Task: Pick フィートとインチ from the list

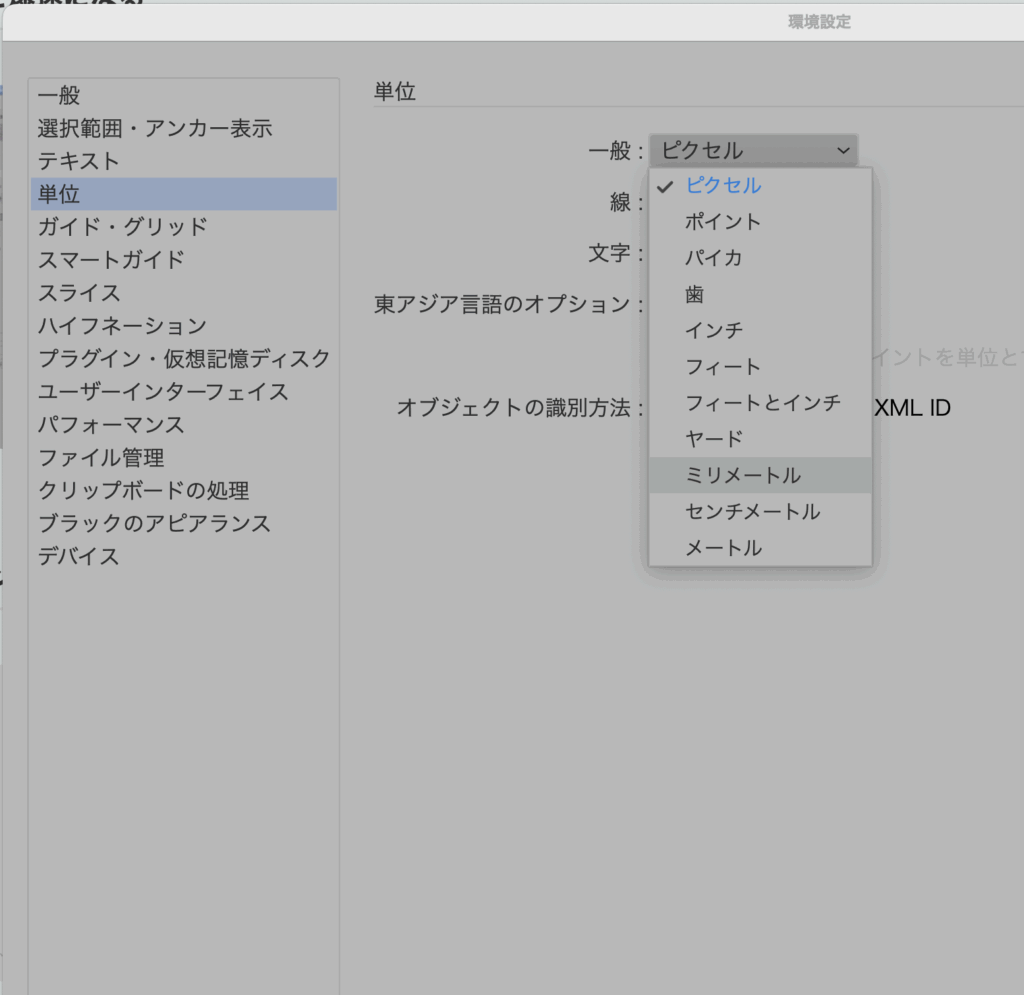Action: point(760,403)
